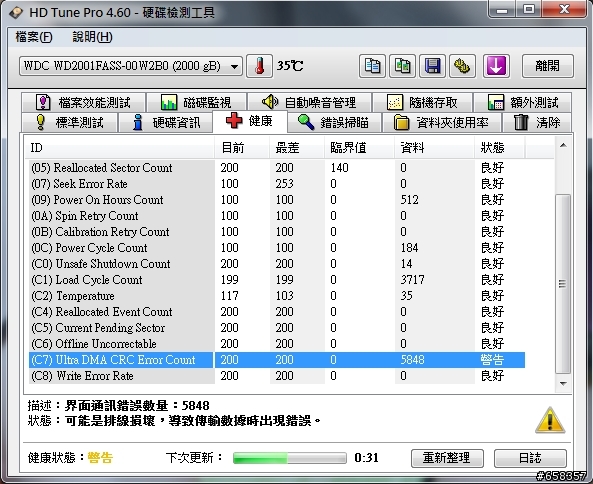Sort by 臨界值 column header
Screen dimensions: 593x484
pyautogui.click(x=359, y=147)
